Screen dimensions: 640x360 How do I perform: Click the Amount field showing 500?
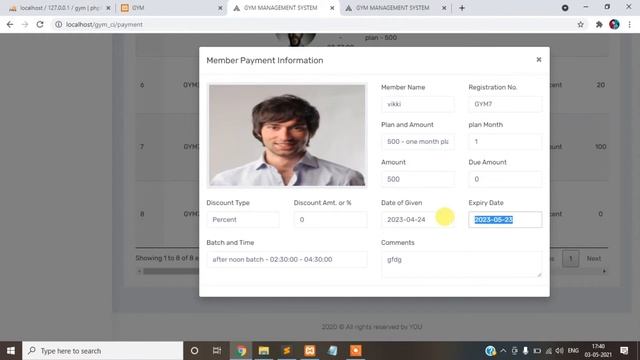coord(418,179)
